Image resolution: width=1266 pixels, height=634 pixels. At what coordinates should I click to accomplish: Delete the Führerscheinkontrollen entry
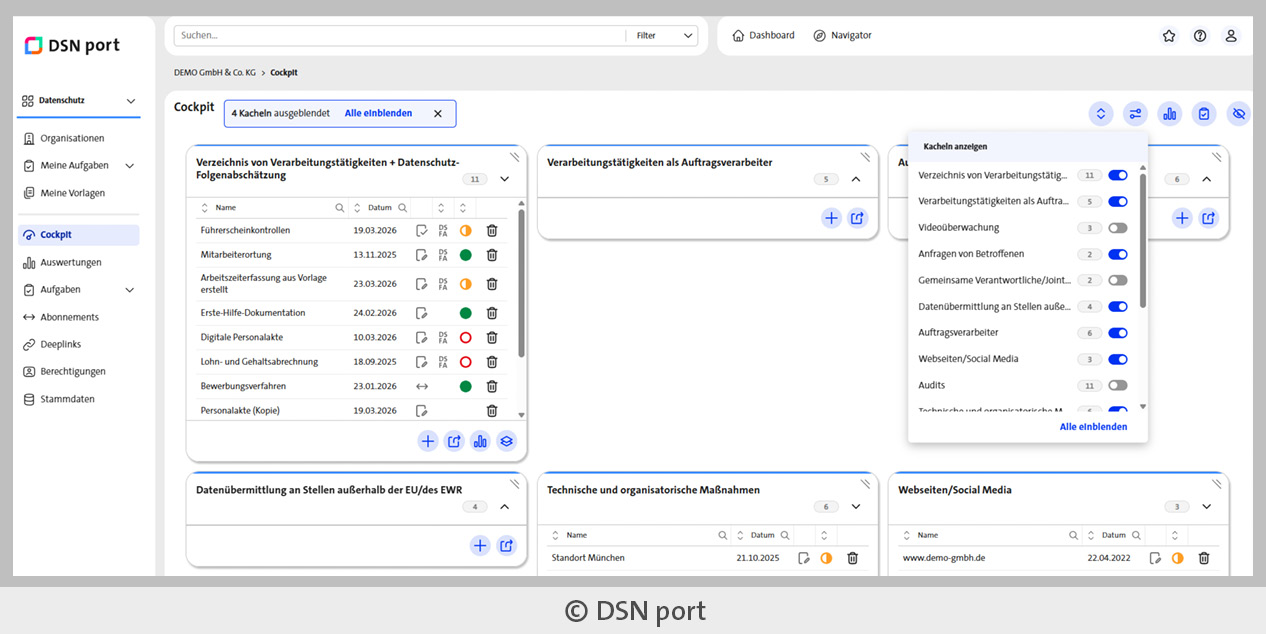pyautogui.click(x=492, y=230)
